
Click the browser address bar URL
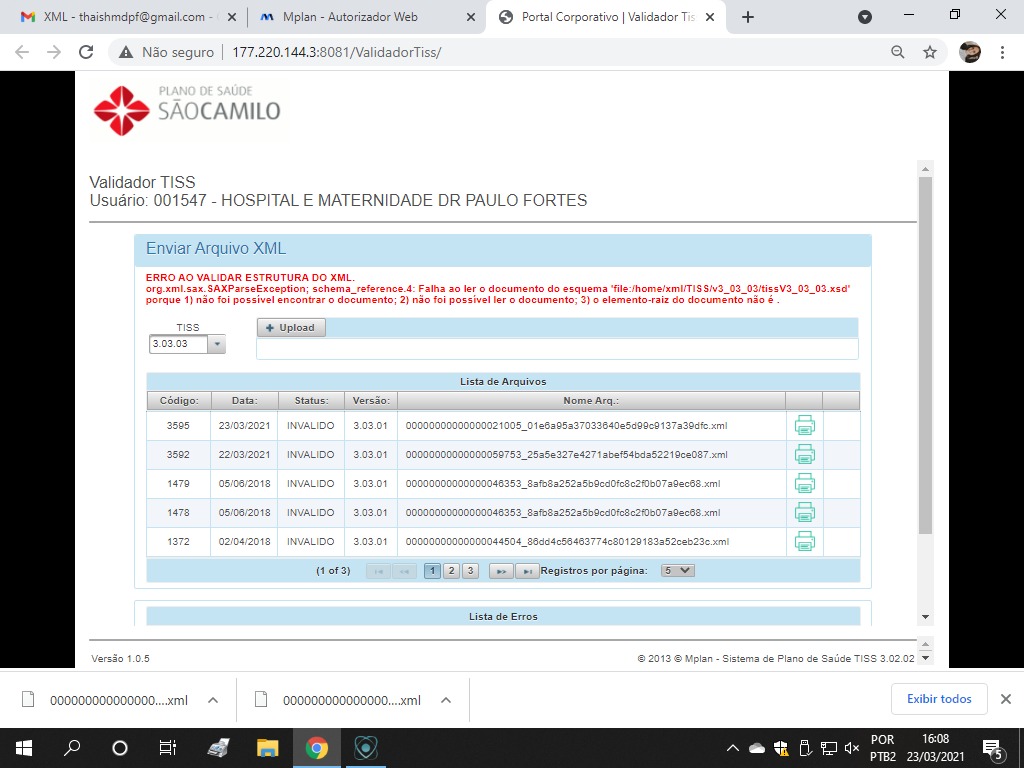pyautogui.click(x=336, y=52)
